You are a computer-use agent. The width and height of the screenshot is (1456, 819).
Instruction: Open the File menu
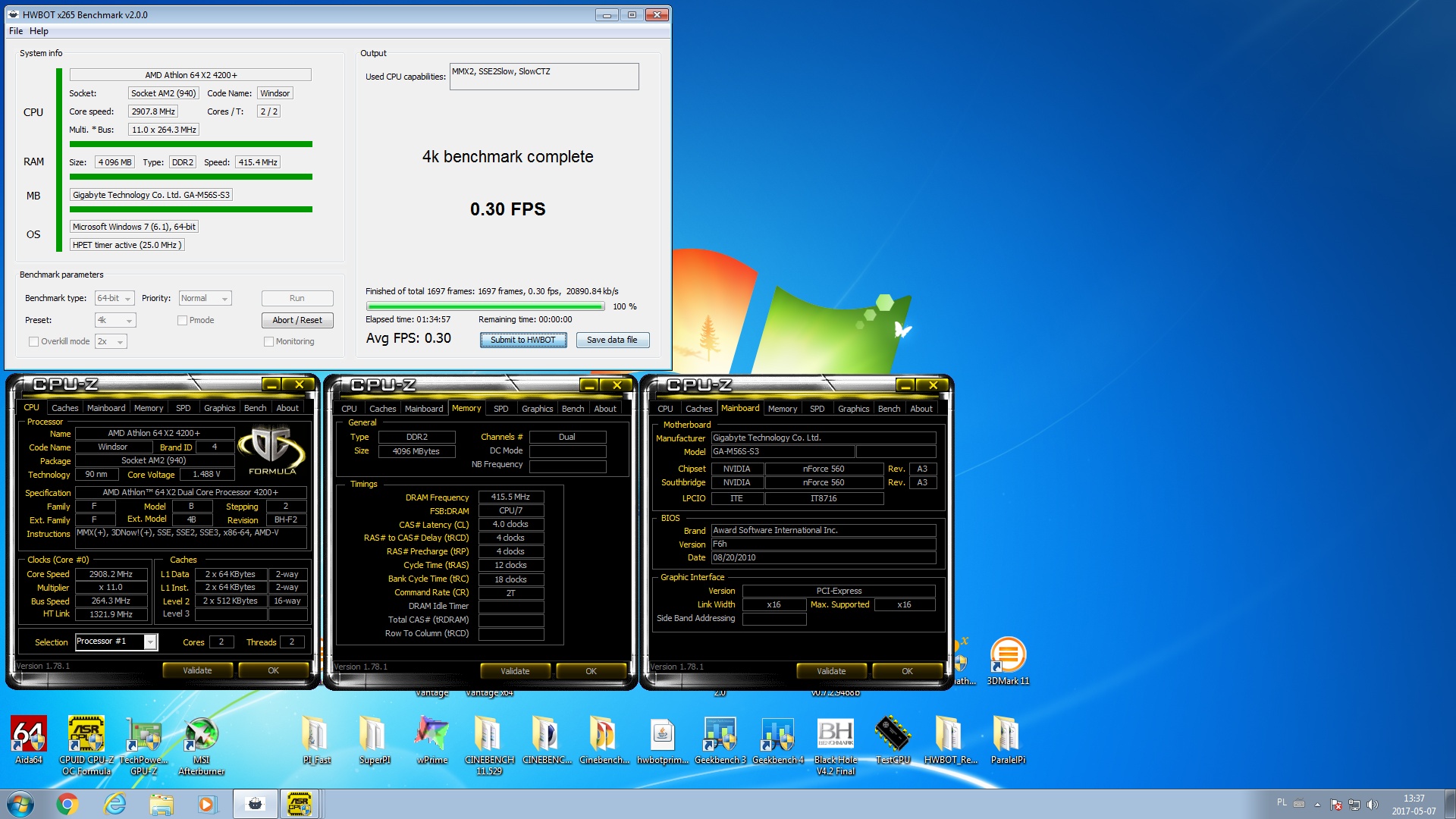16,31
